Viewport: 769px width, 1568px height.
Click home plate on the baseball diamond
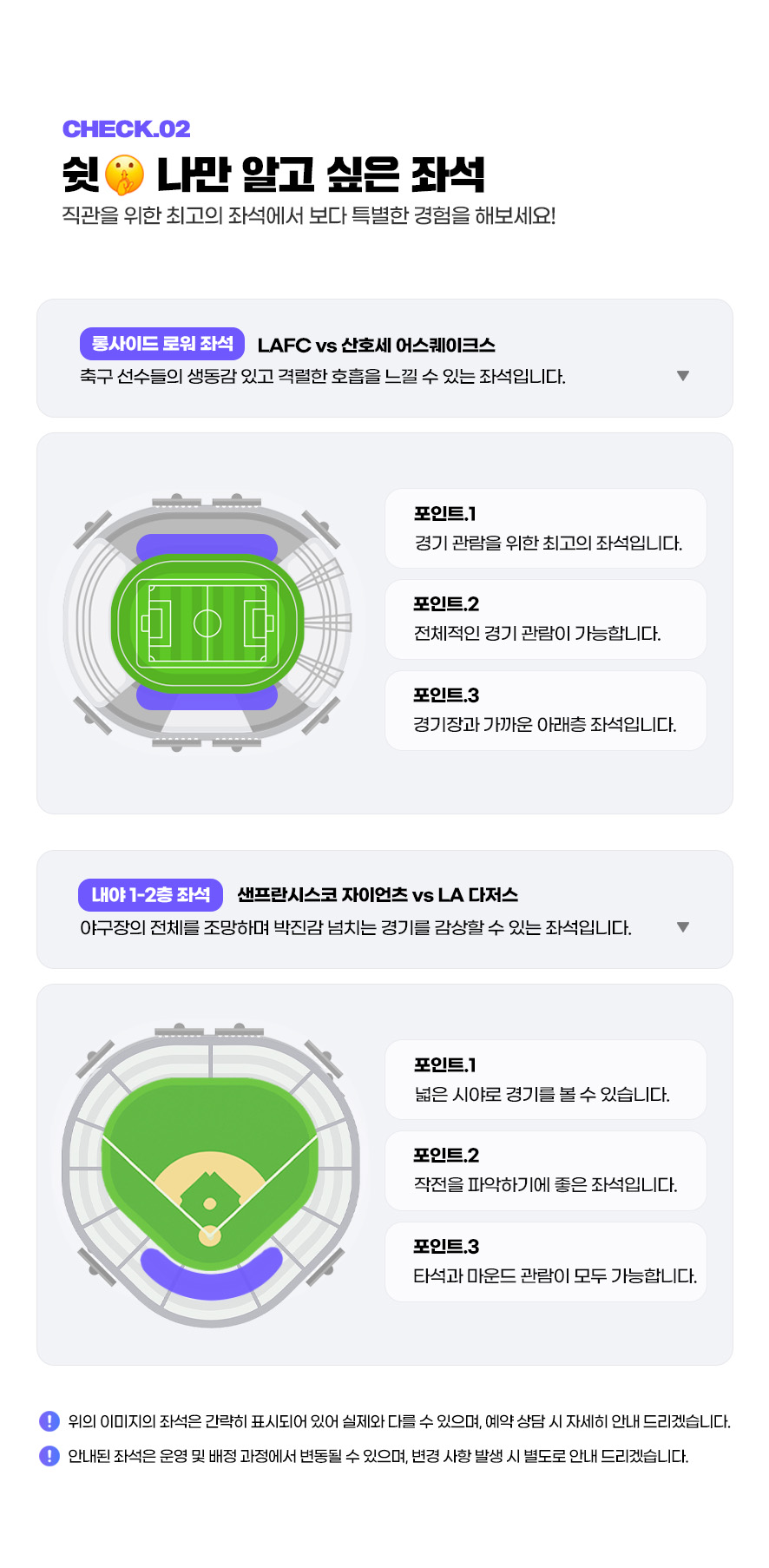tap(210, 1235)
